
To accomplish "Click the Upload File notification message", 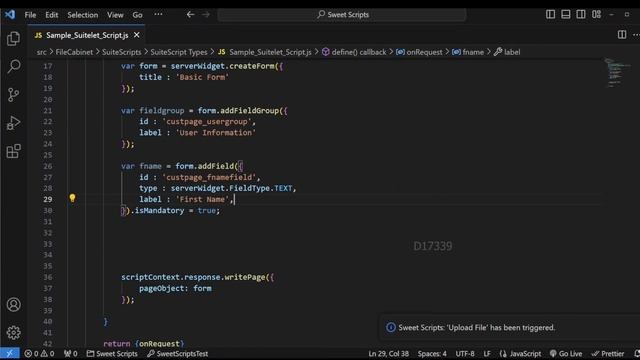I will tap(476, 327).
